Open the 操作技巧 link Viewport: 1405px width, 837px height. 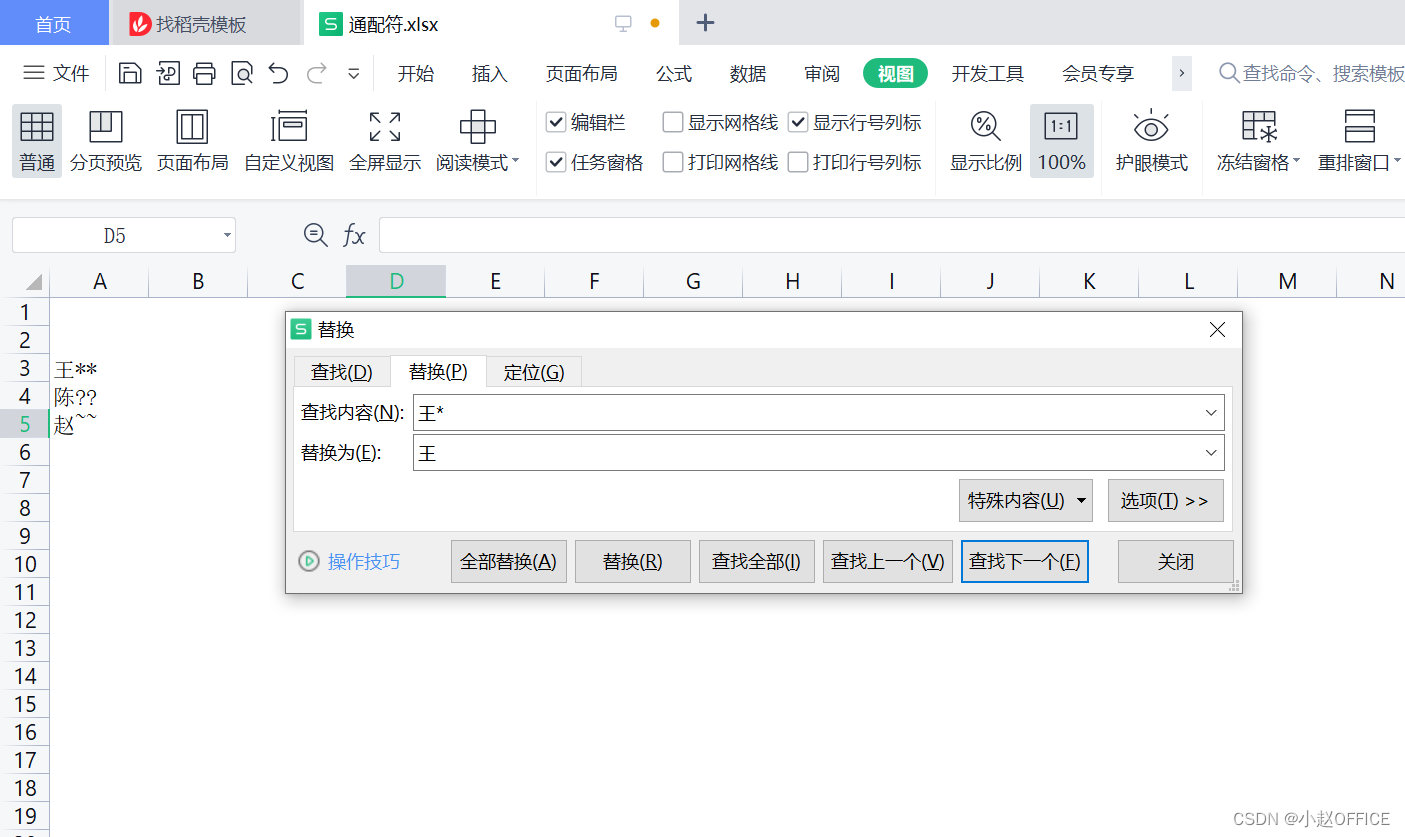(364, 561)
